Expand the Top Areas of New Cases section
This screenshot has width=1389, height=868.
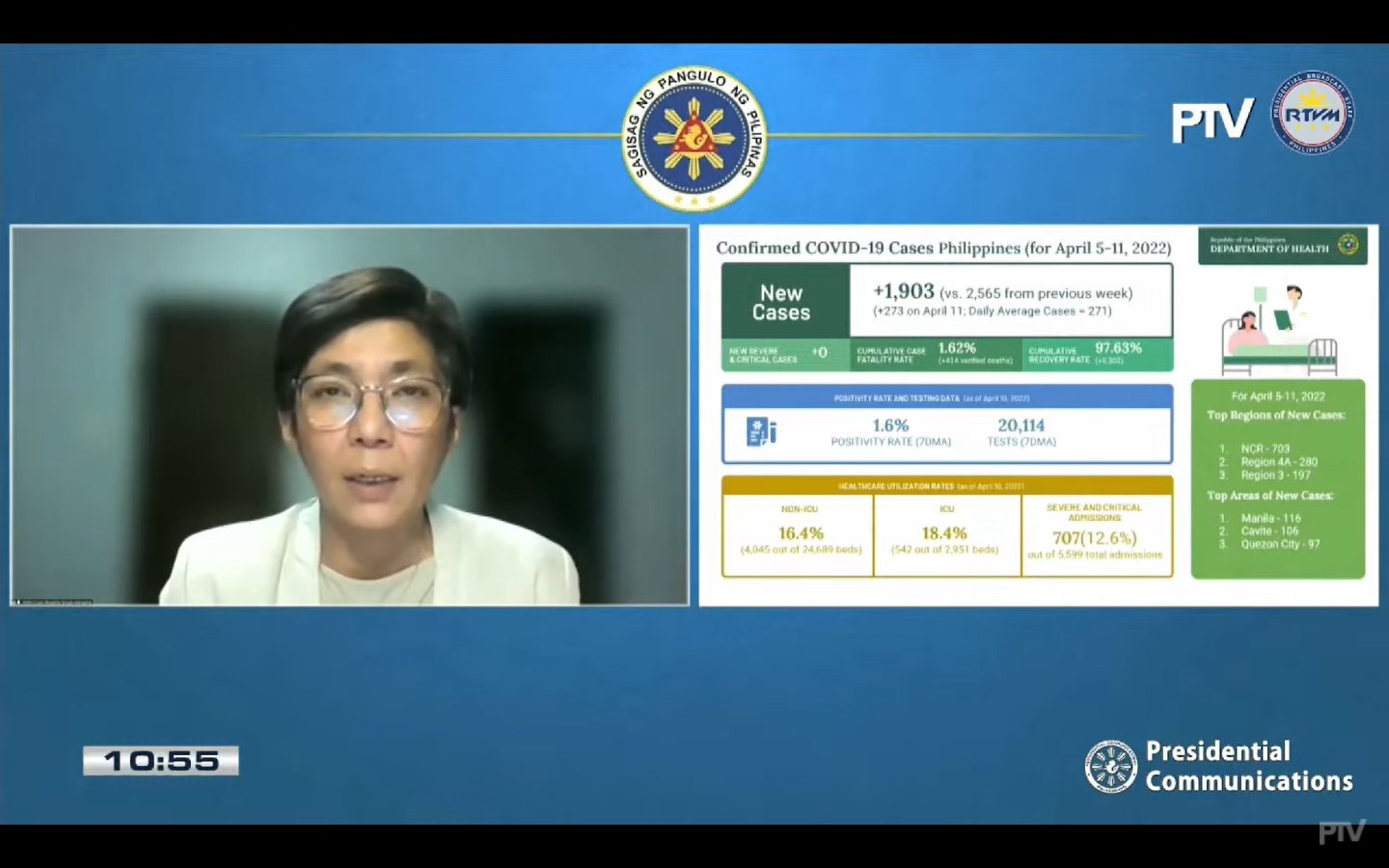pos(1271,495)
